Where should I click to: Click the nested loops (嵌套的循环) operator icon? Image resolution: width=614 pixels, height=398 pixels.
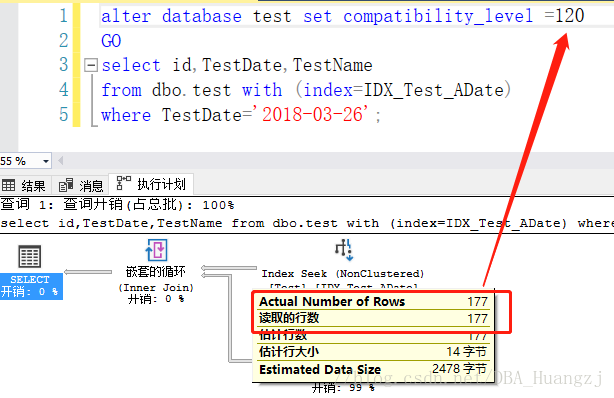pyautogui.click(x=156, y=250)
